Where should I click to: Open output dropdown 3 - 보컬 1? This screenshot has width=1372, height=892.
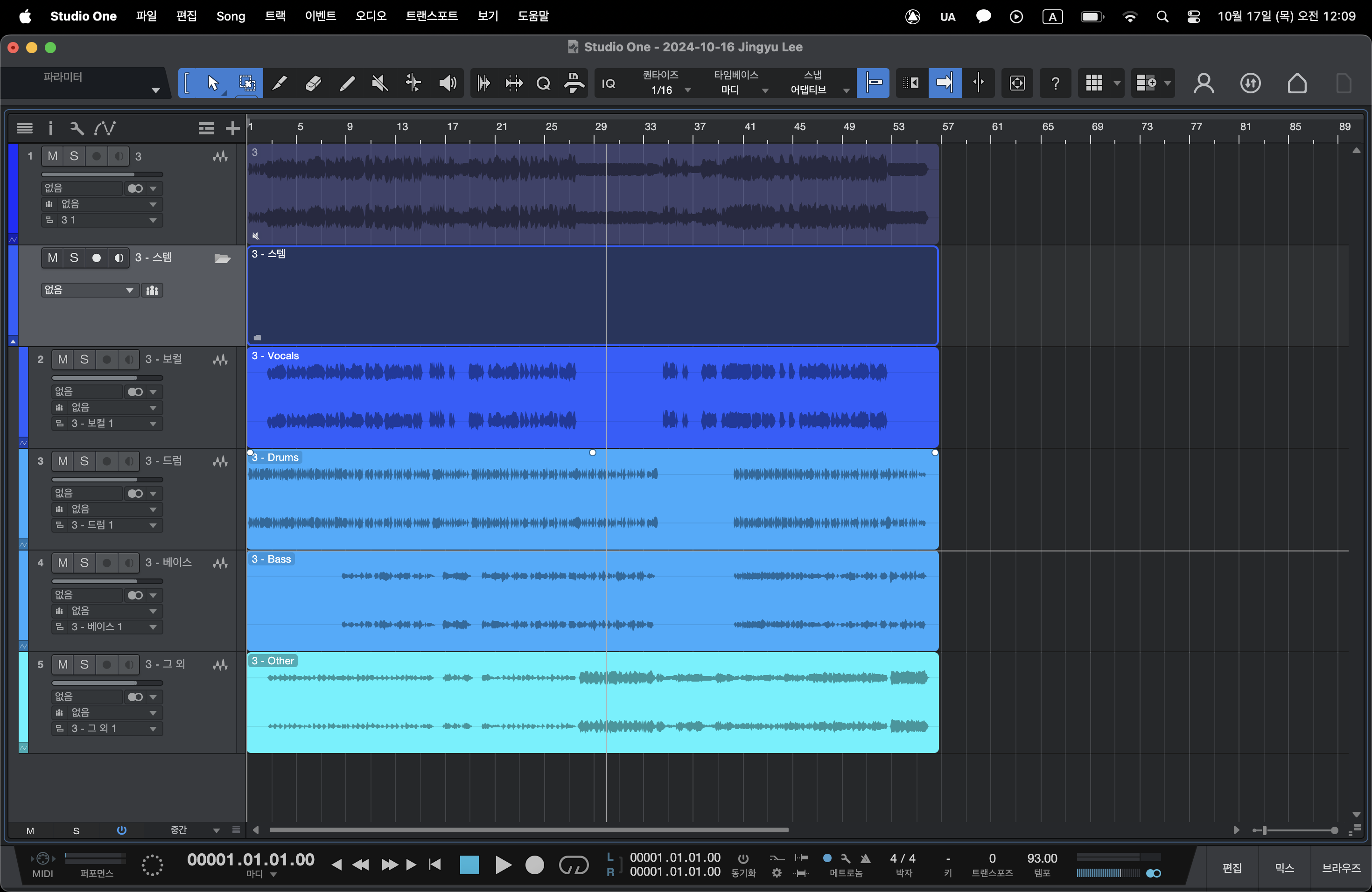click(x=107, y=424)
